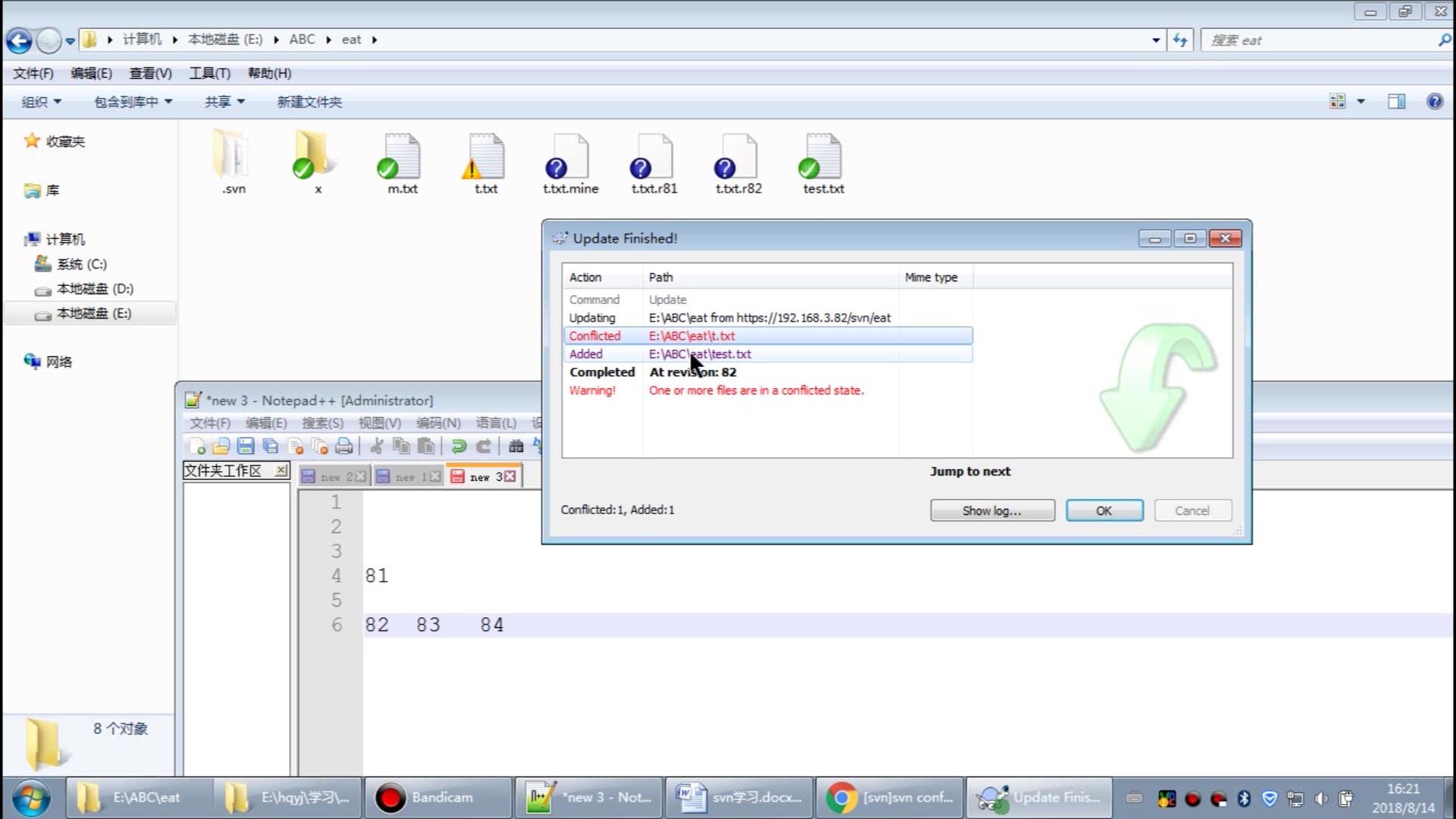Click the Cut scissors icon in Notepad++
1456x819 pixels.
click(x=377, y=447)
